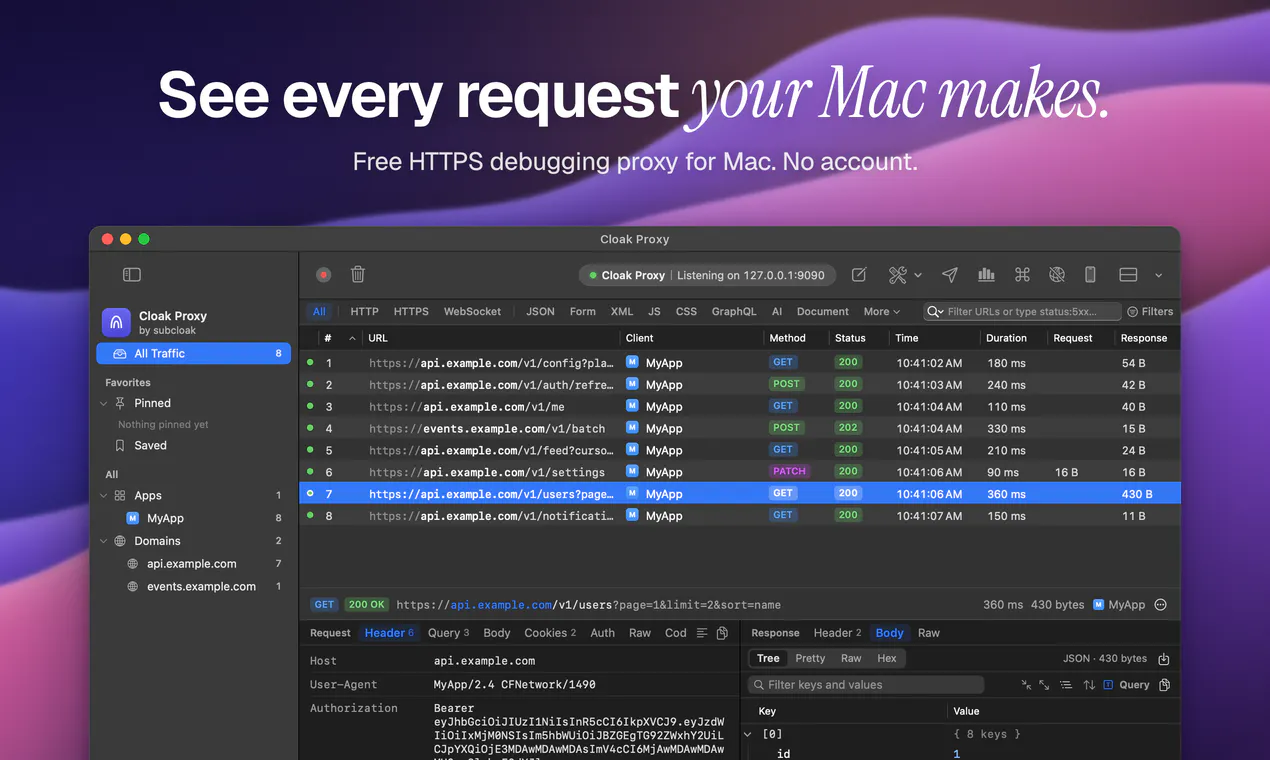Open the request Query tab

pos(448,633)
